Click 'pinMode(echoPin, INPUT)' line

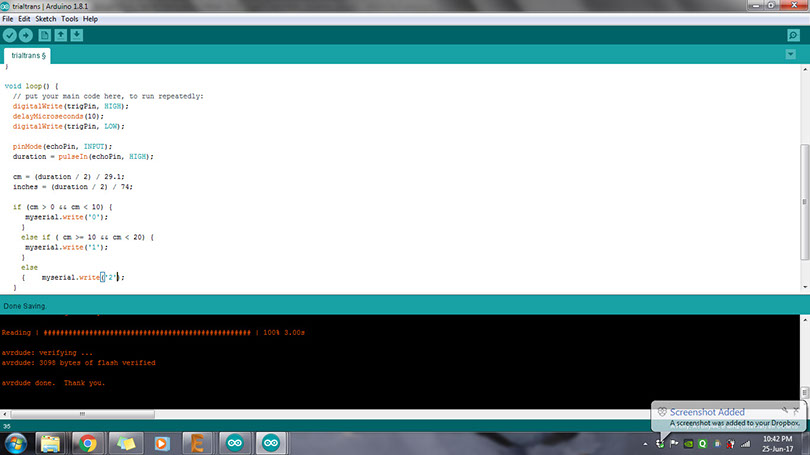pyautogui.click(x=63, y=147)
